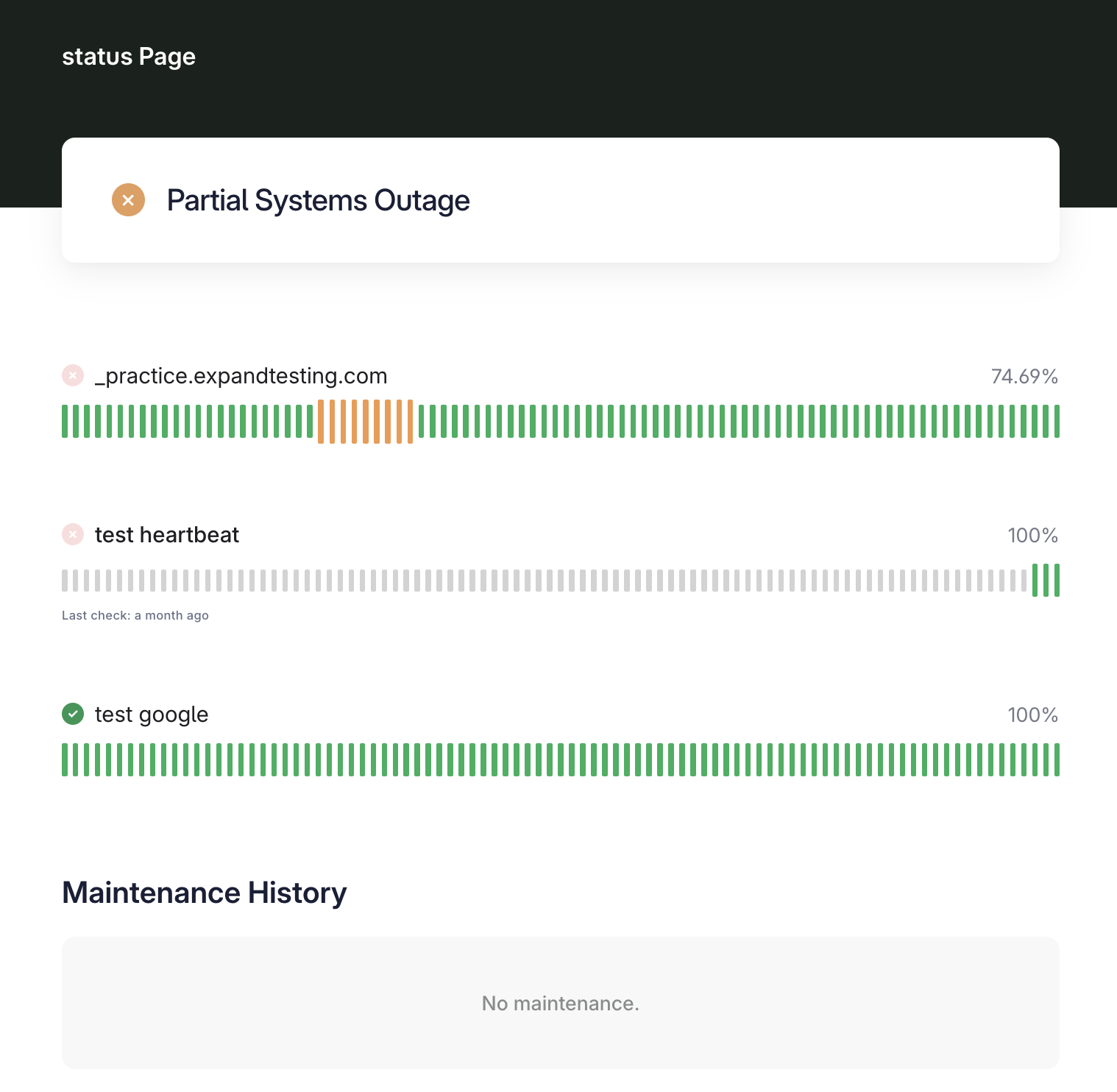Viewport: 1117px width, 1092px height.
Task: Click the red status icon beside test heartbeat
Action: (73, 534)
